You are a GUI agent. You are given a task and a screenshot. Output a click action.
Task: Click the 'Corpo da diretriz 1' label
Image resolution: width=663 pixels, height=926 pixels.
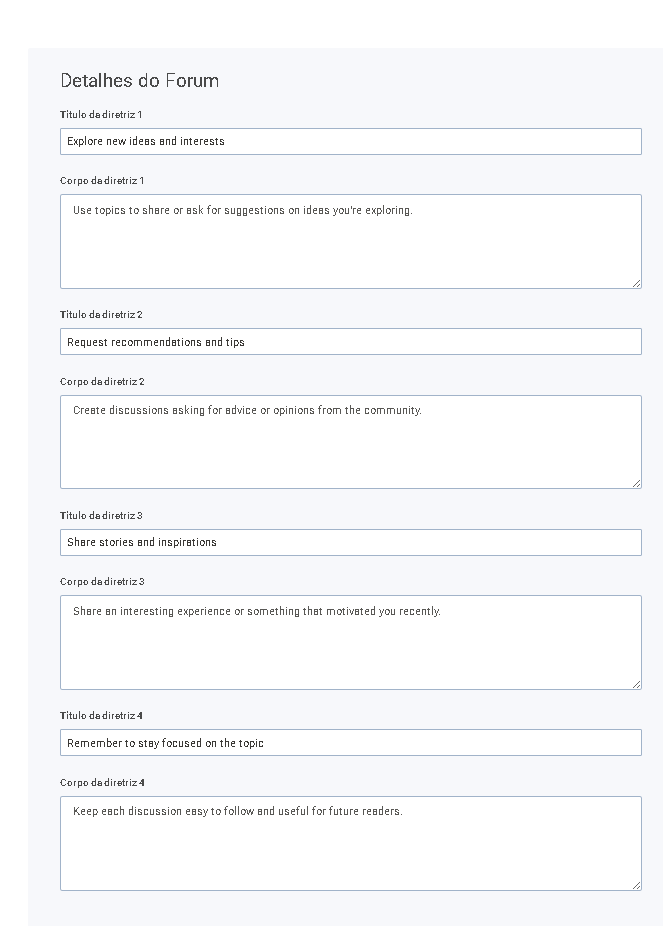tap(102, 181)
